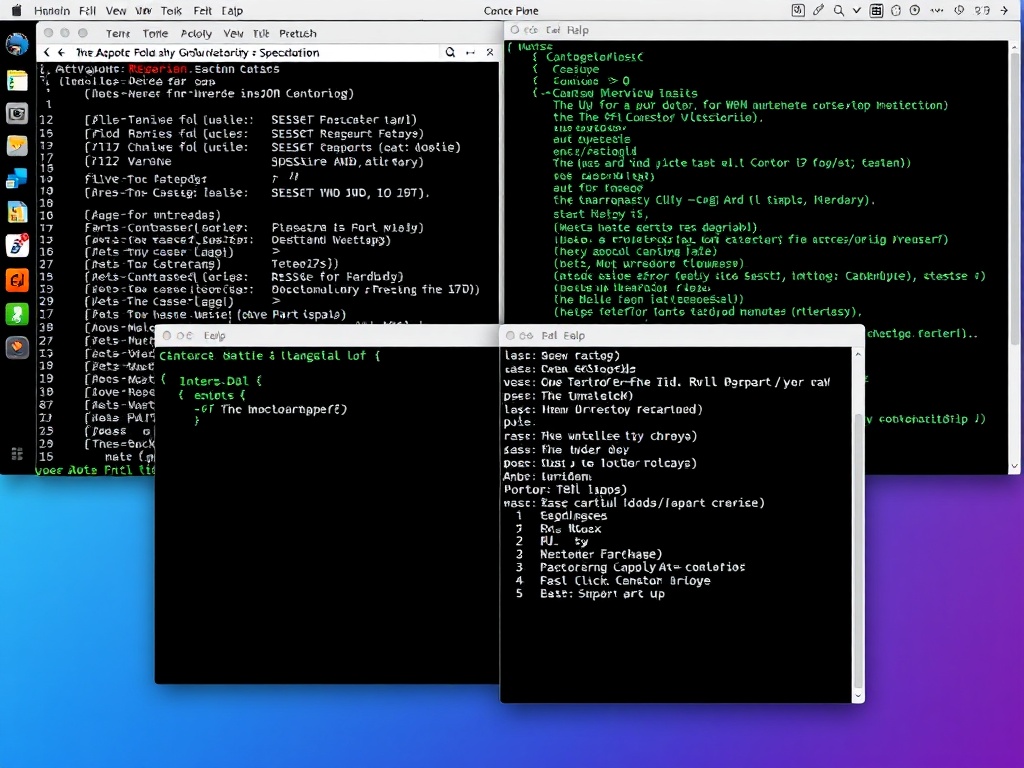Open the ellipsis dropdown in the status area

[936, 10]
